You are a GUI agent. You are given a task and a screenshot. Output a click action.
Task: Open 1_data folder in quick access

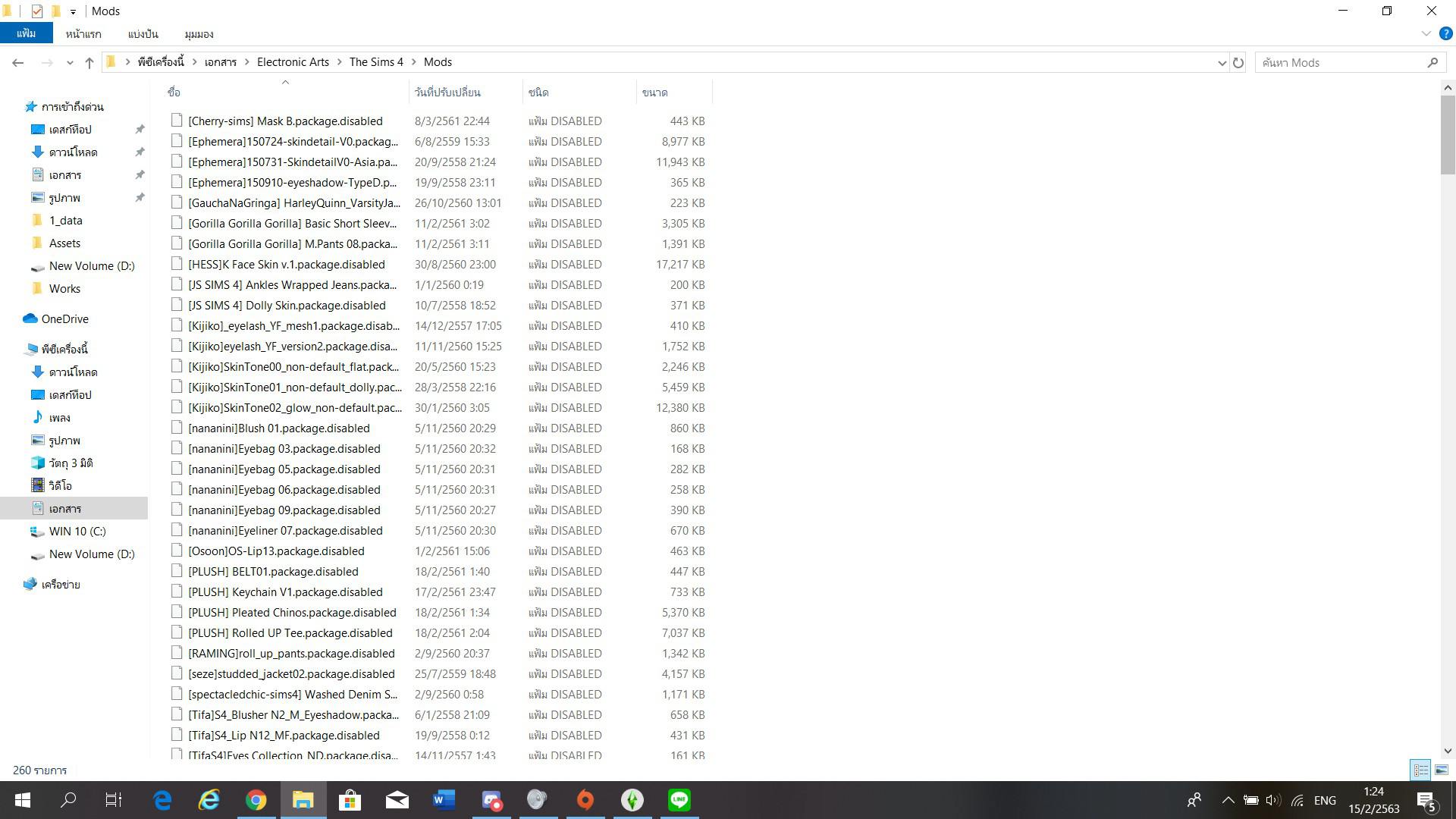[65, 221]
